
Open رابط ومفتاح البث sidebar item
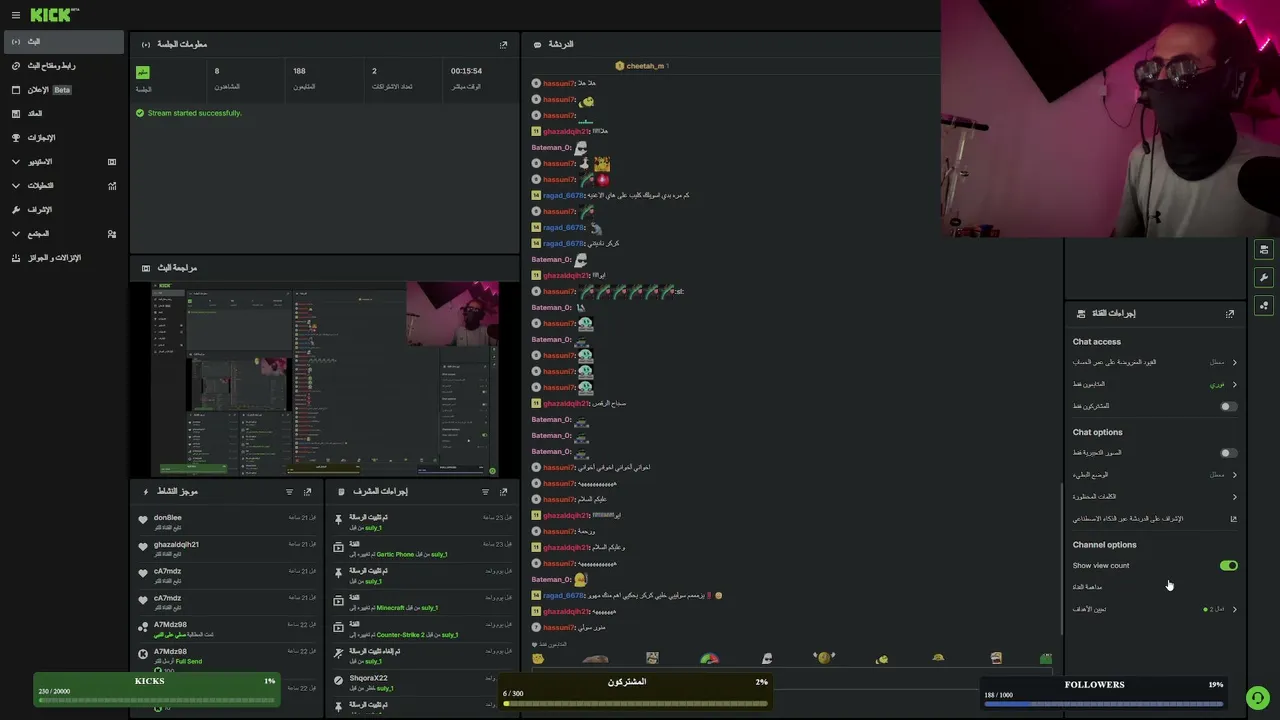tap(63, 66)
